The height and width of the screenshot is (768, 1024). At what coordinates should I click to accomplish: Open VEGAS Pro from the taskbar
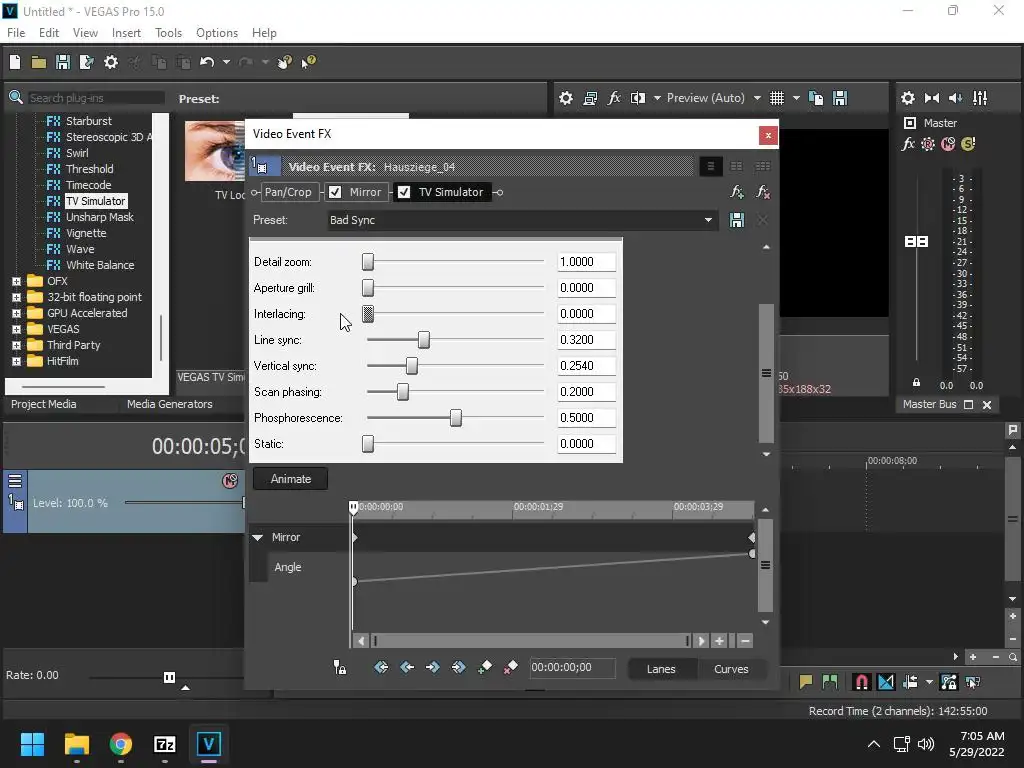tap(209, 744)
